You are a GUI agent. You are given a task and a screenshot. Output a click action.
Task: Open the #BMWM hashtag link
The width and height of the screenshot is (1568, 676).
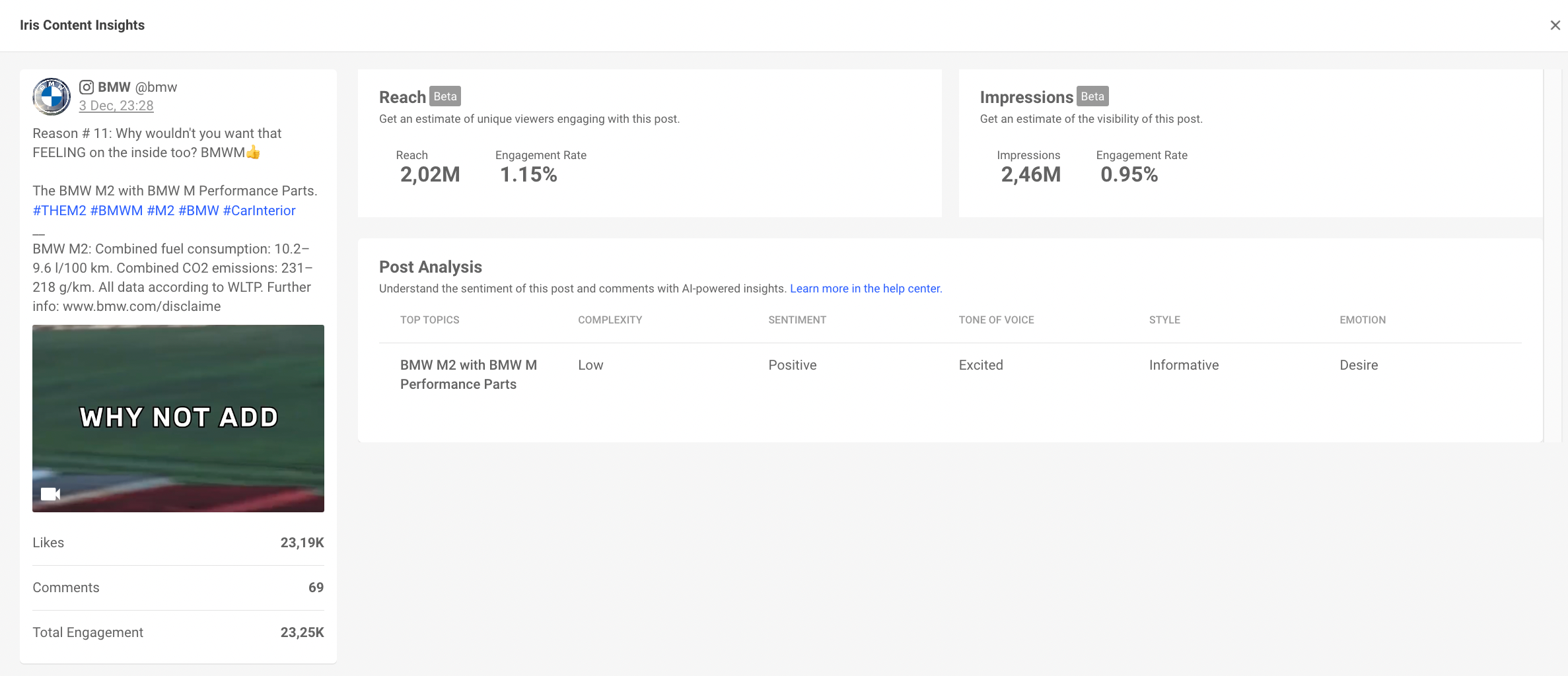116,211
